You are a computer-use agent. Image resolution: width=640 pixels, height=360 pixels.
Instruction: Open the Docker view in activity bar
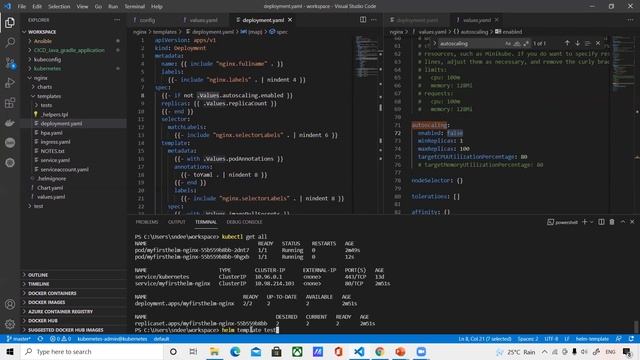pos(10,122)
